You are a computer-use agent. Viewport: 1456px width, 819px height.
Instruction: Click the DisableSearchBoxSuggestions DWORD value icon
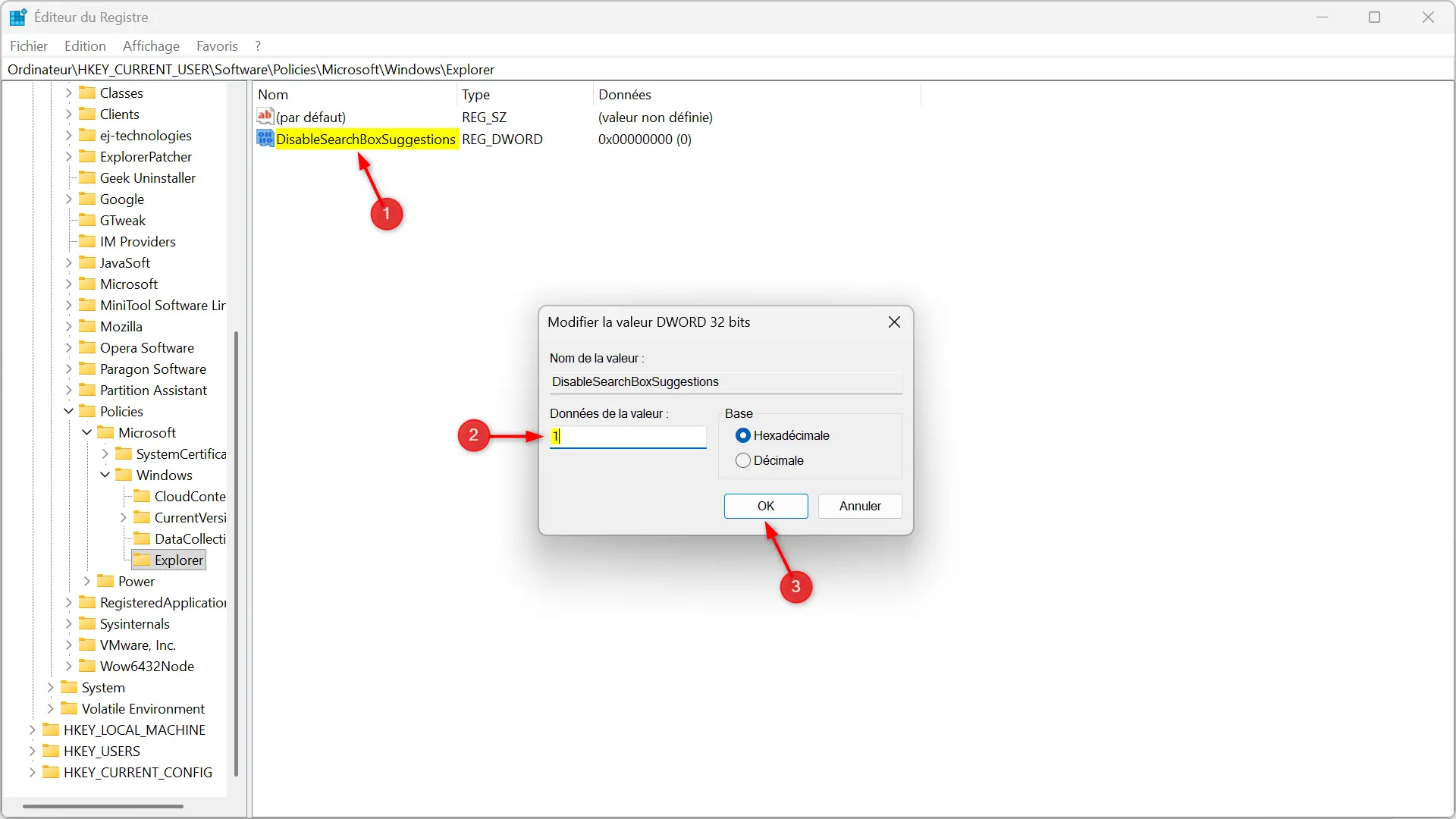point(265,139)
